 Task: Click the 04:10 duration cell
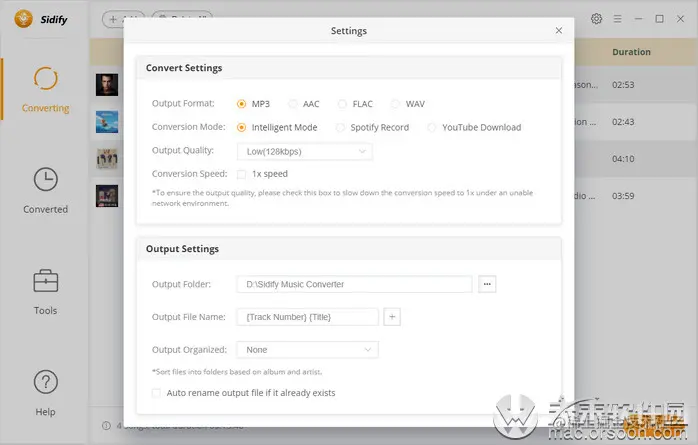[x=623, y=159]
